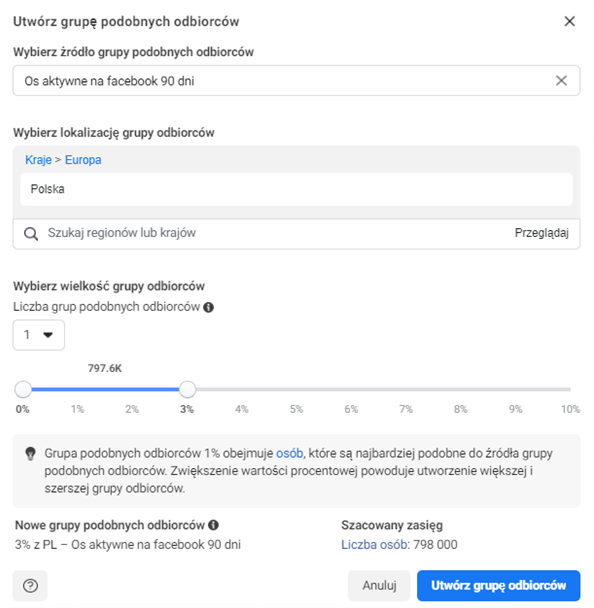Click the Liczba osób link in estimated reach
Screen dimensions: 594x608
(x=374, y=545)
